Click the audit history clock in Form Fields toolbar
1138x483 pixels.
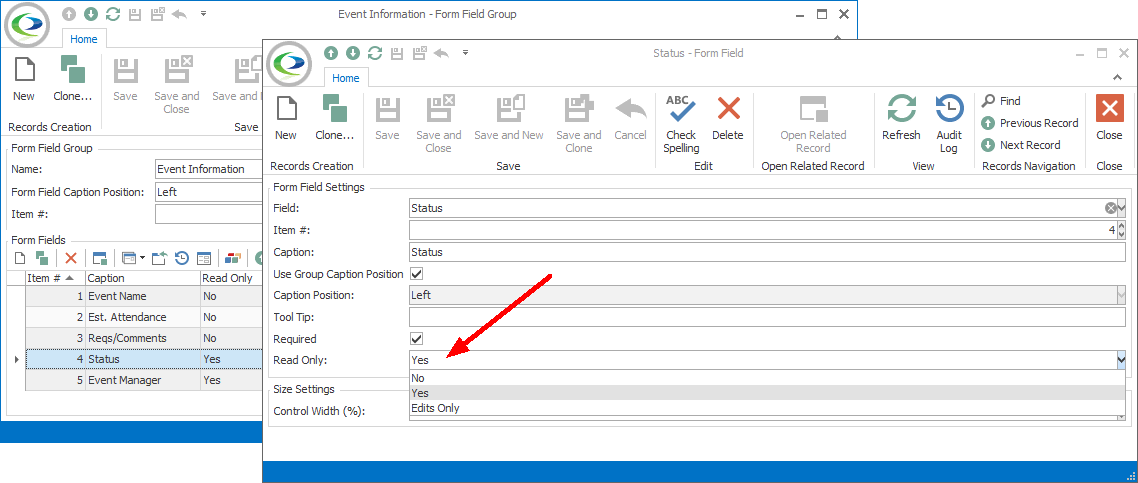click(181, 257)
